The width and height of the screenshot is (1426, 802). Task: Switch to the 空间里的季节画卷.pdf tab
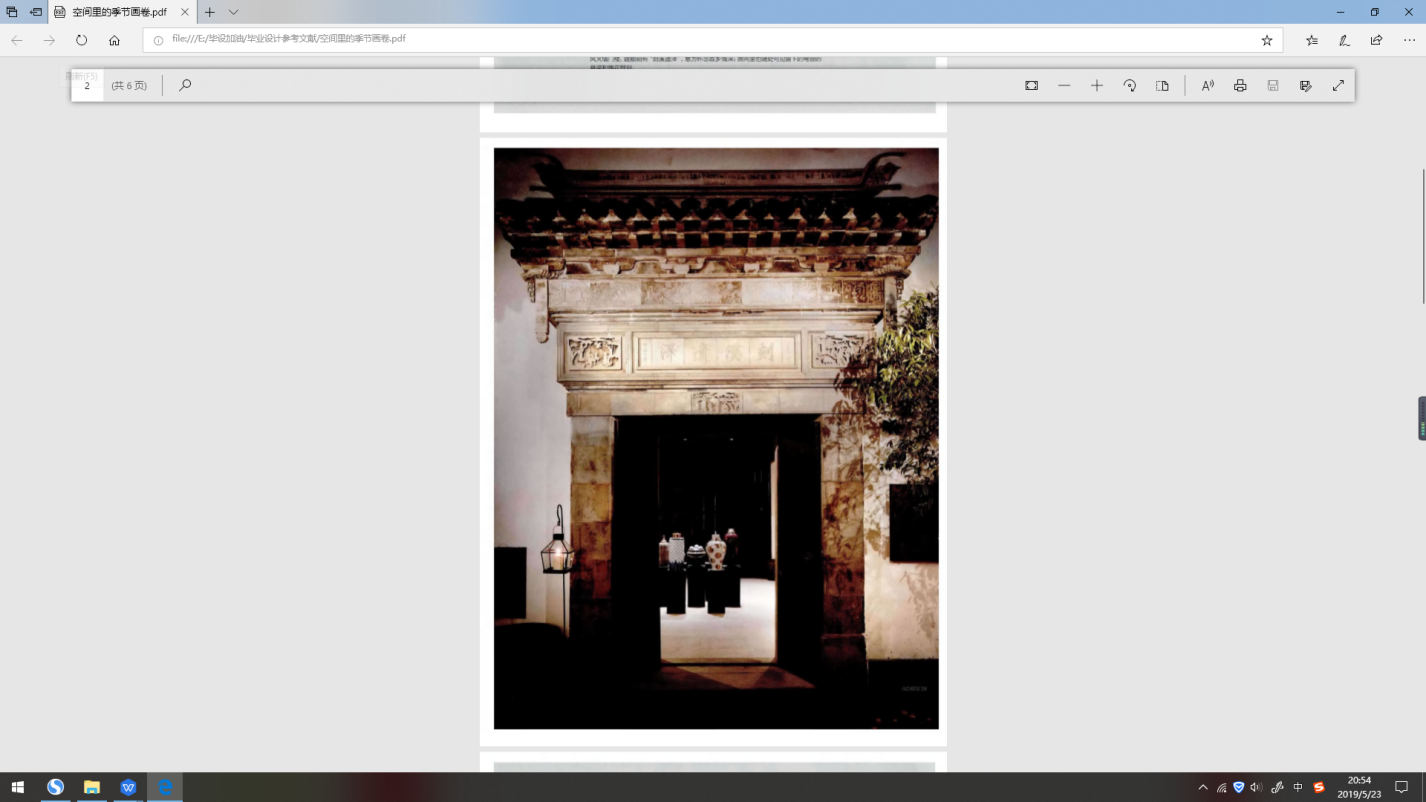[122, 12]
